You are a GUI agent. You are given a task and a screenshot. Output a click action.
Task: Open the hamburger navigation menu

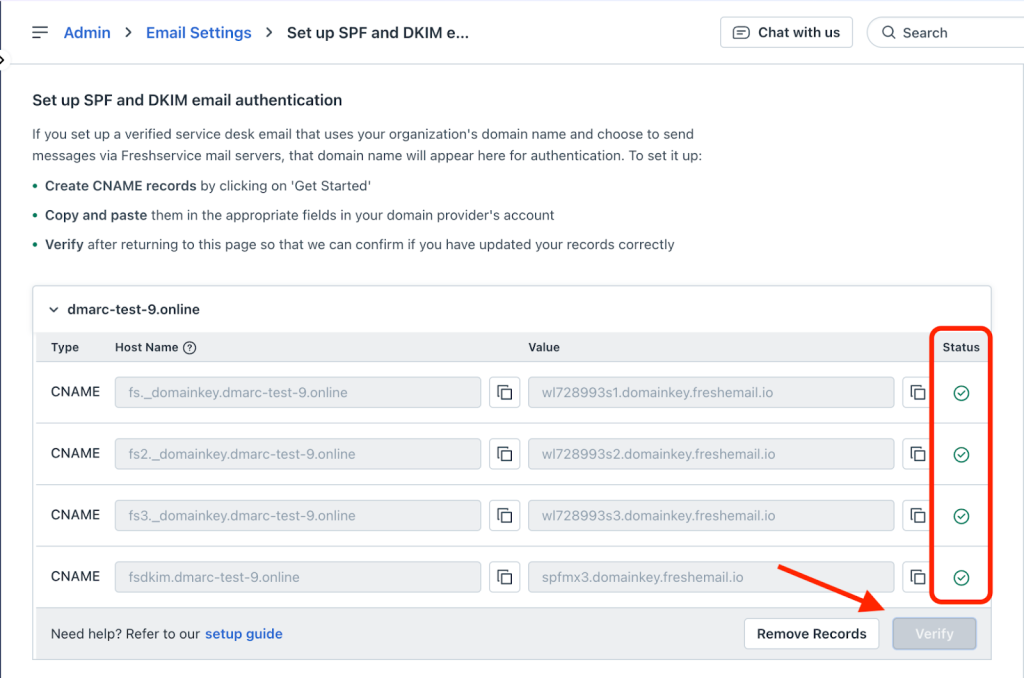coord(40,33)
